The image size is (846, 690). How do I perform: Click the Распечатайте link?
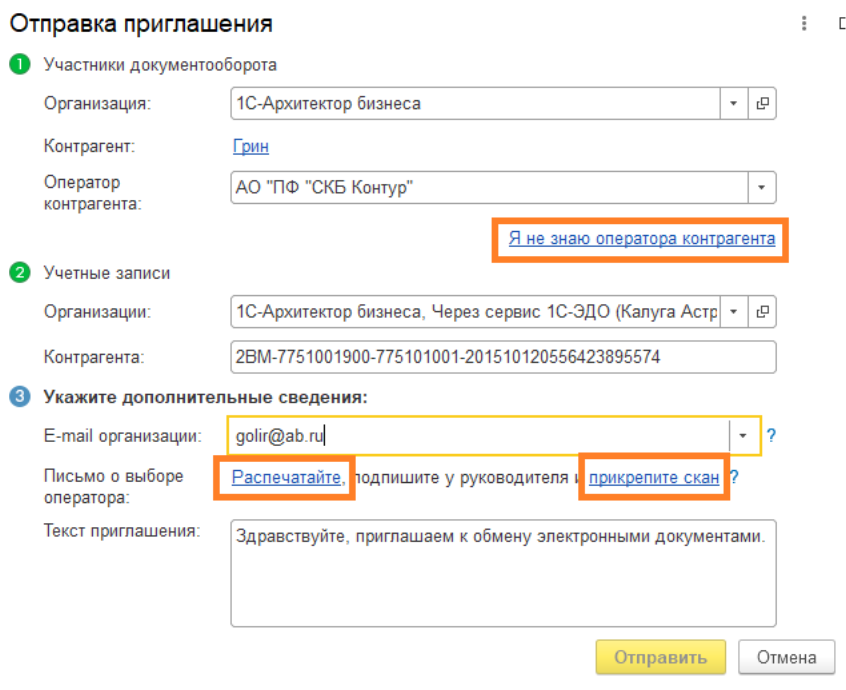tap(288, 477)
